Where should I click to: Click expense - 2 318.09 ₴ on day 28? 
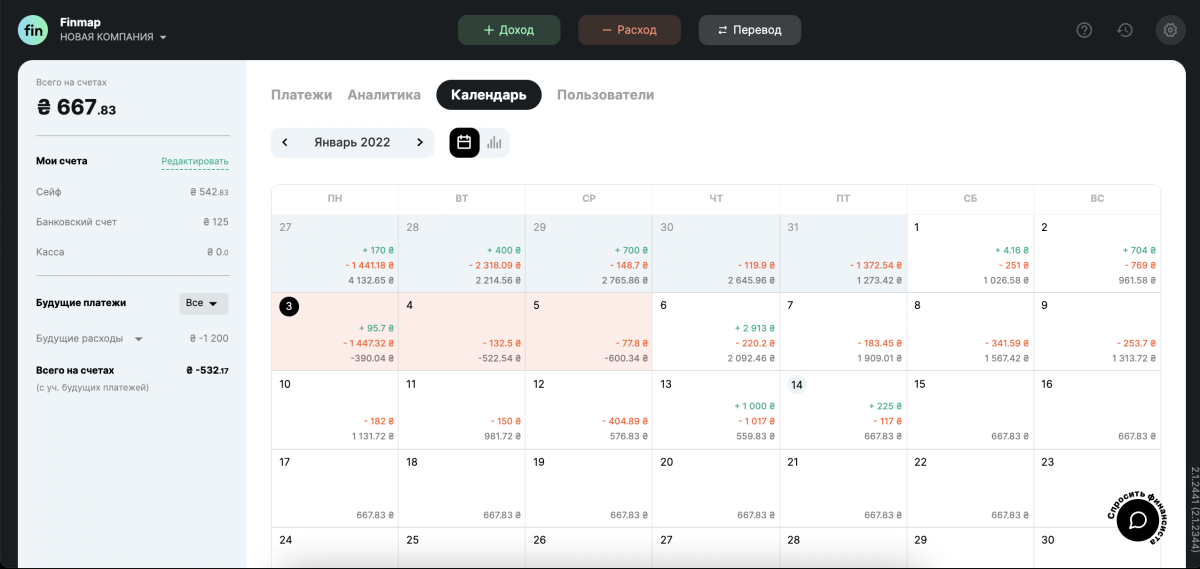(x=493, y=265)
